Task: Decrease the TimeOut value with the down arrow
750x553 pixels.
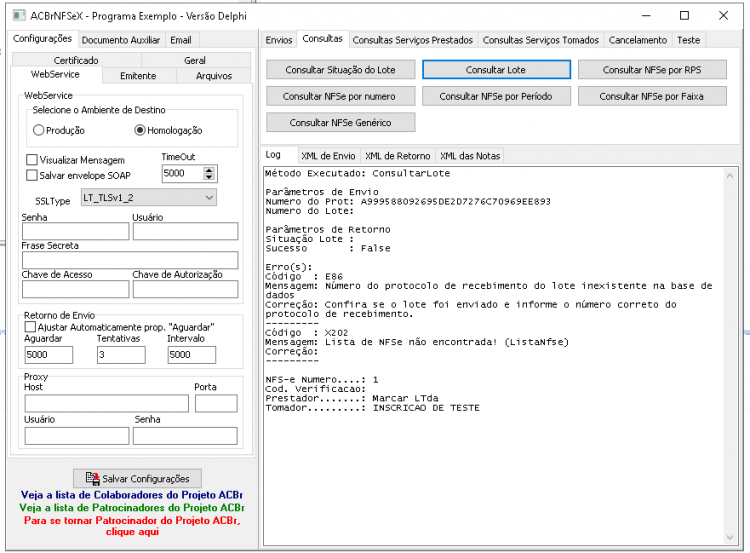Action: [x=209, y=177]
